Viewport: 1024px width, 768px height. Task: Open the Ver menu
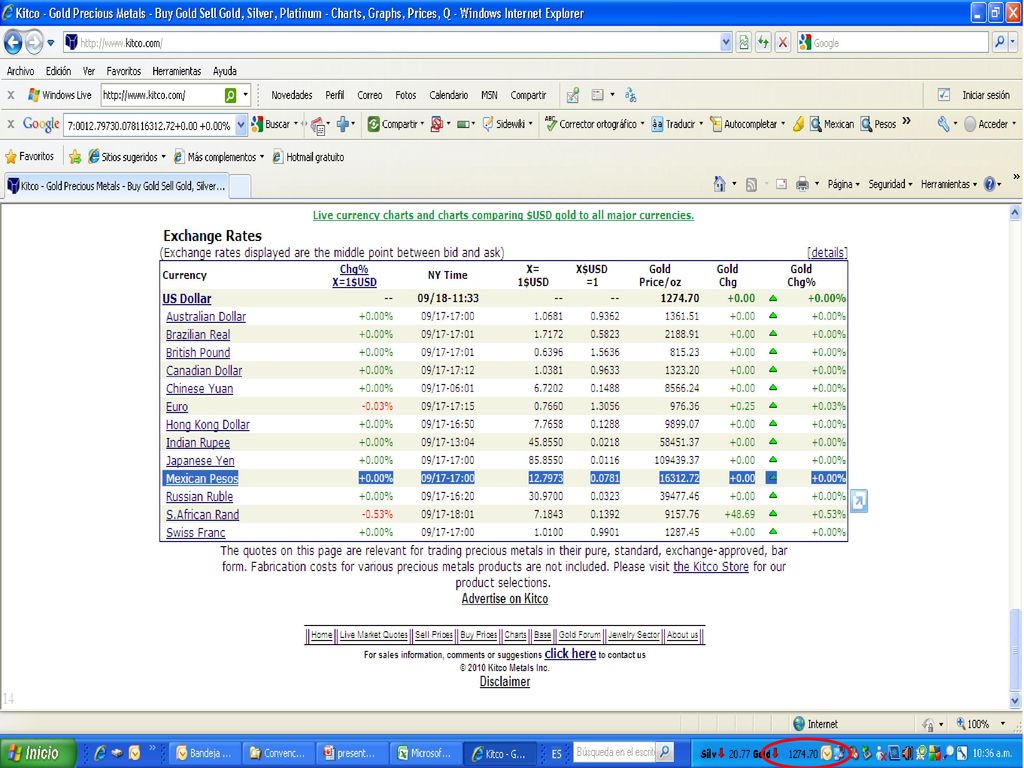(x=89, y=71)
